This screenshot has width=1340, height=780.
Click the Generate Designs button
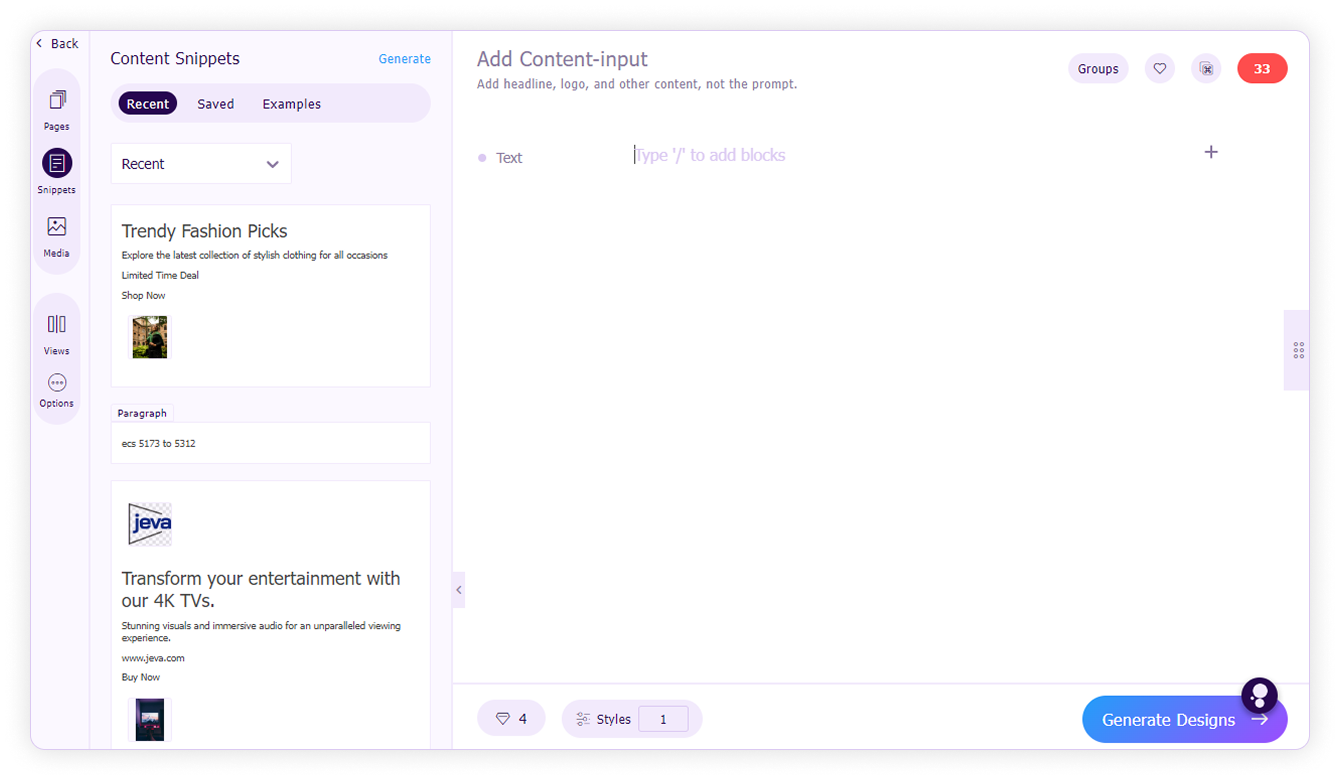[1184, 719]
